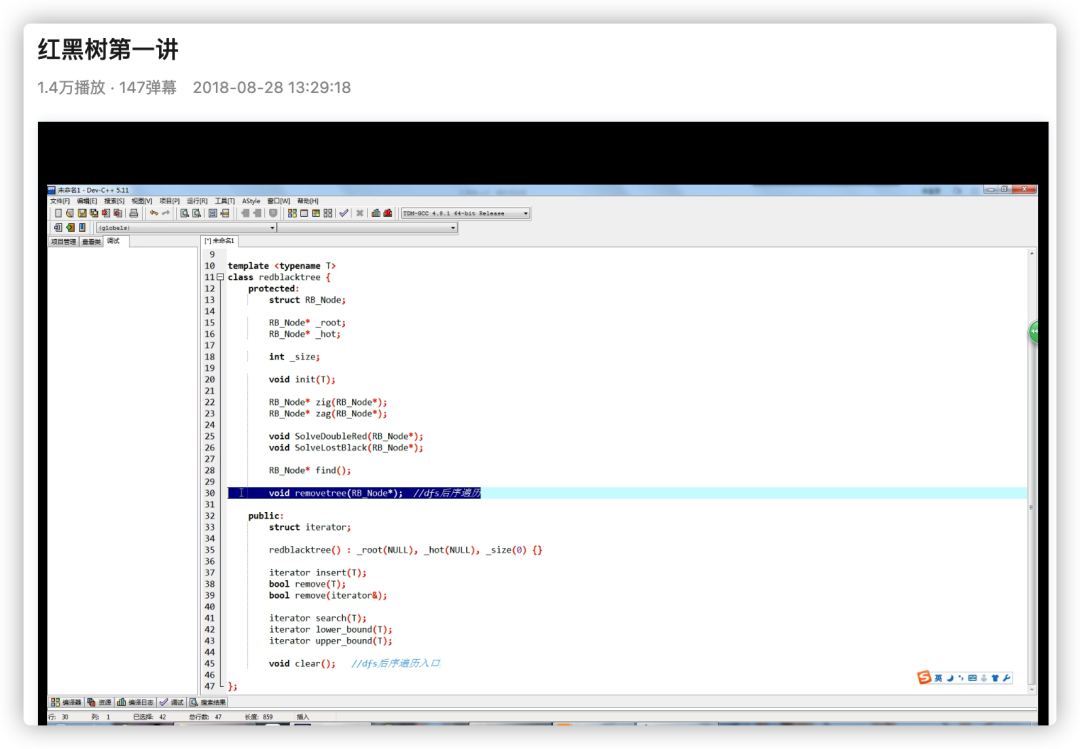
Task: Open the Sogou input method toolbar icon
Action: (x=924, y=677)
